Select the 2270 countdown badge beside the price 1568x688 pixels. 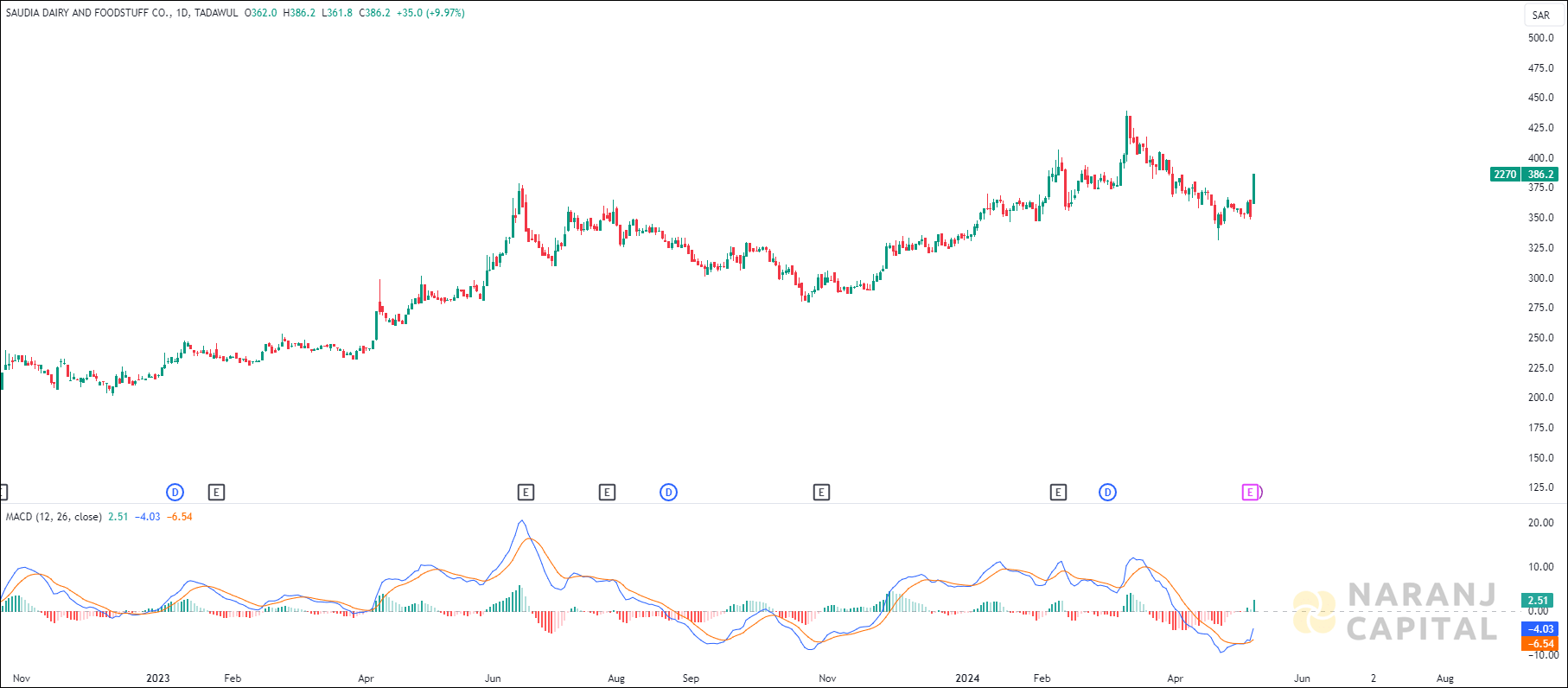pos(1505,175)
